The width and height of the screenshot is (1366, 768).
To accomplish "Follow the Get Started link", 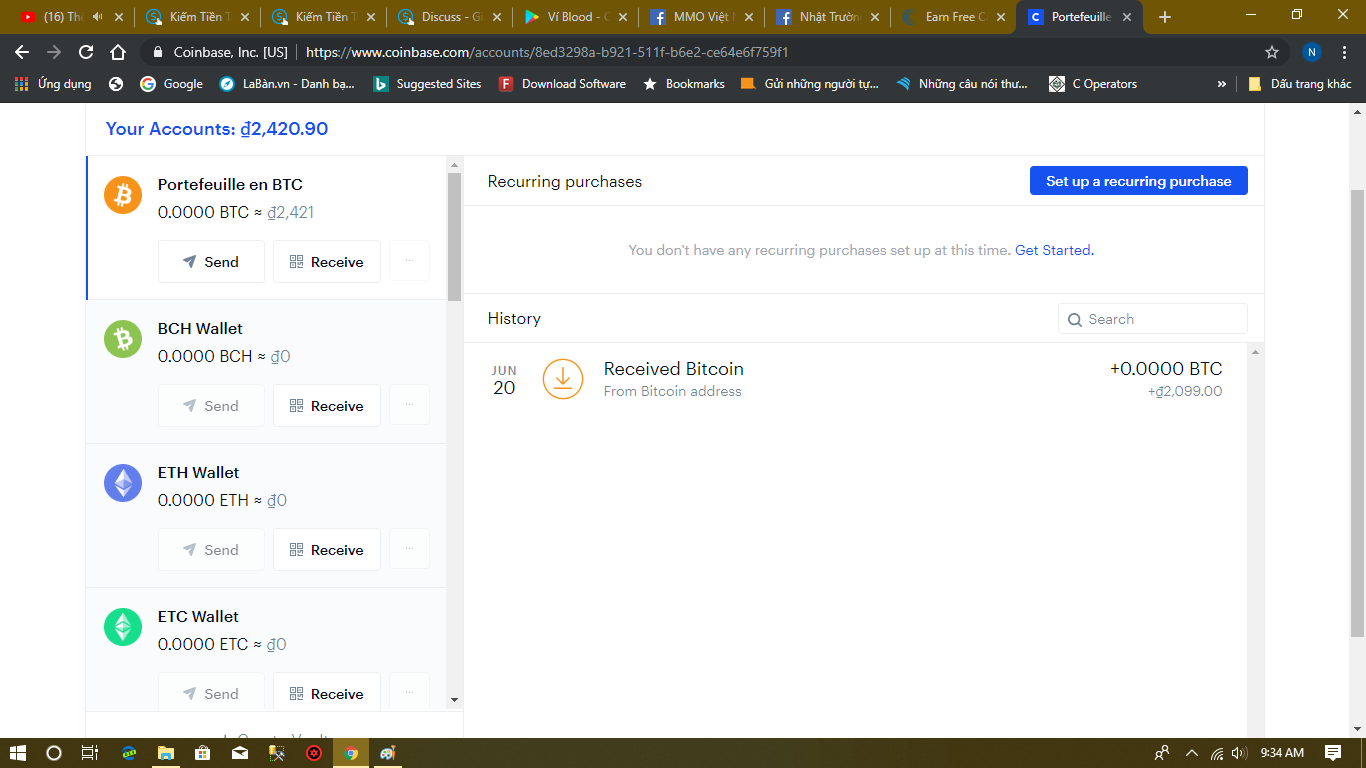I will [x=1054, y=250].
